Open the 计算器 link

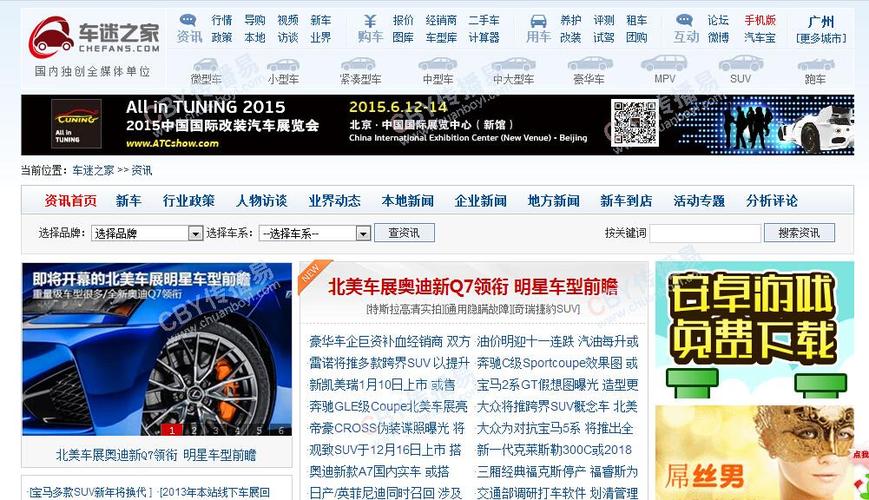tap(484, 38)
